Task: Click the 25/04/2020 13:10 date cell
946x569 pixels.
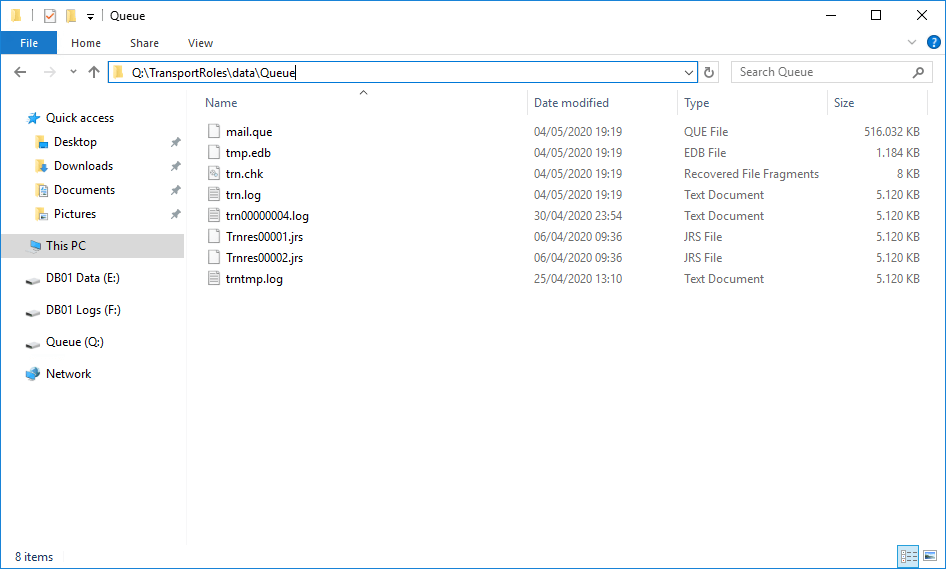Action: (577, 279)
